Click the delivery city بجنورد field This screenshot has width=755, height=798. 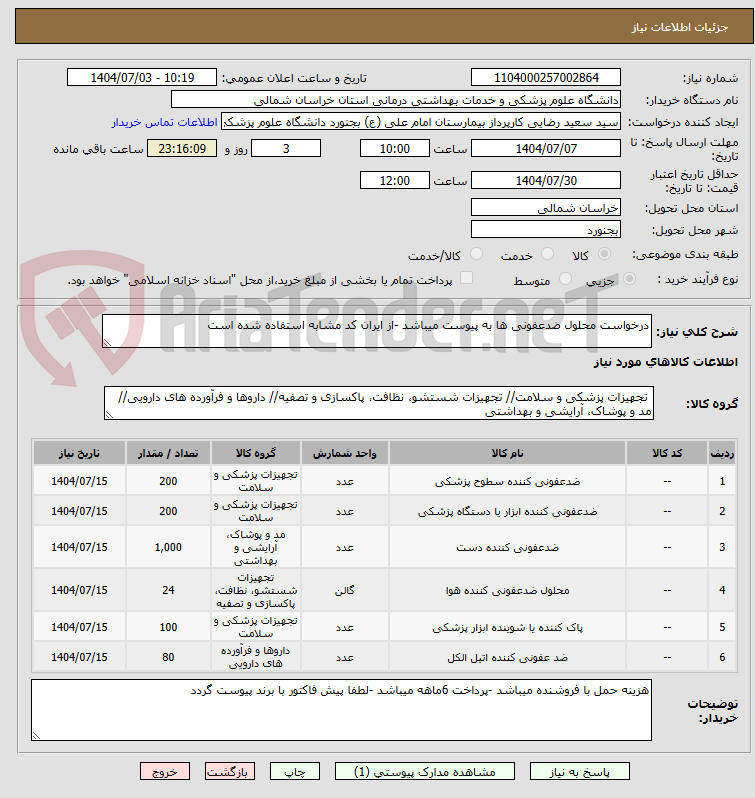pos(546,230)
